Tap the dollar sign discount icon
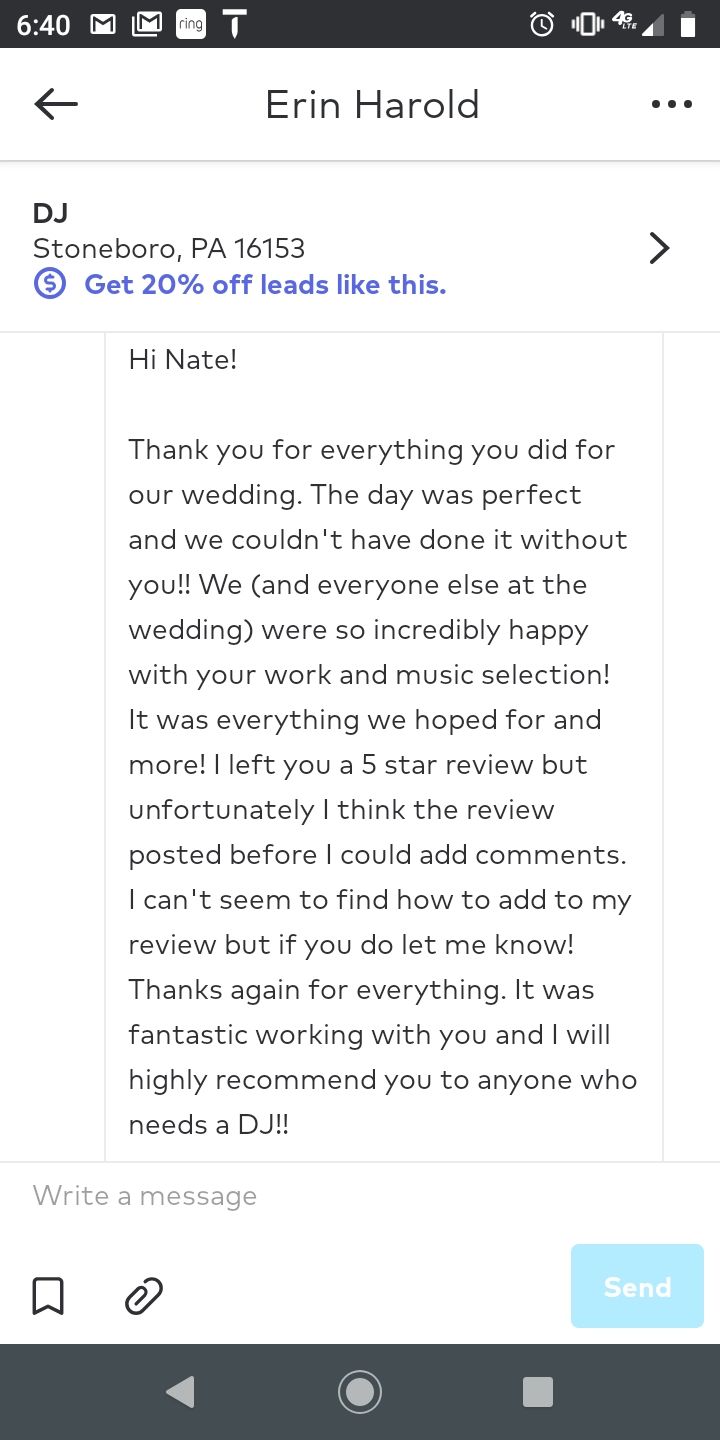This screenshot has height=1440, width=720. 50,285
